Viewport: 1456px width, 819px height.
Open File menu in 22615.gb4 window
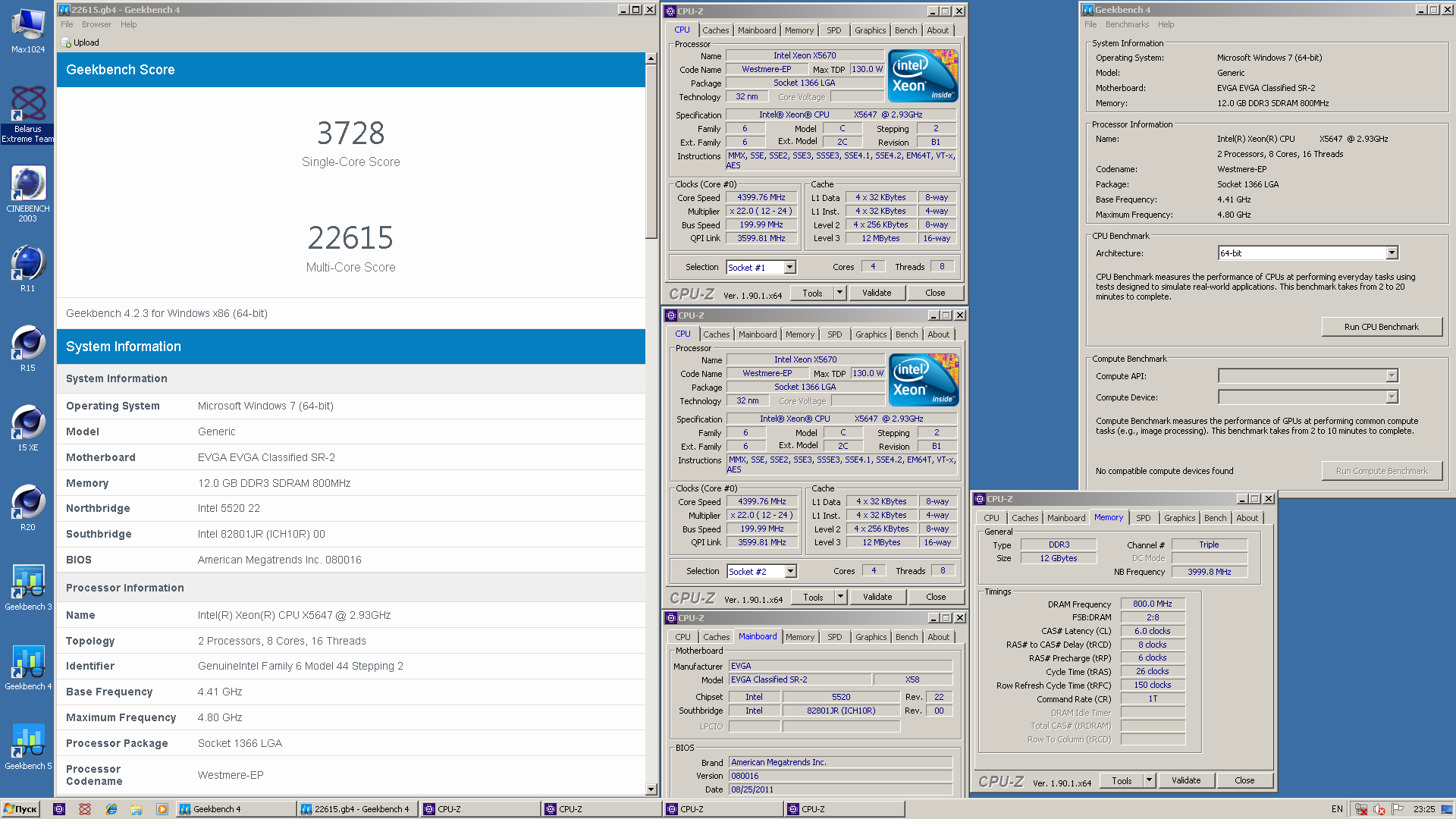pos(67,24)
